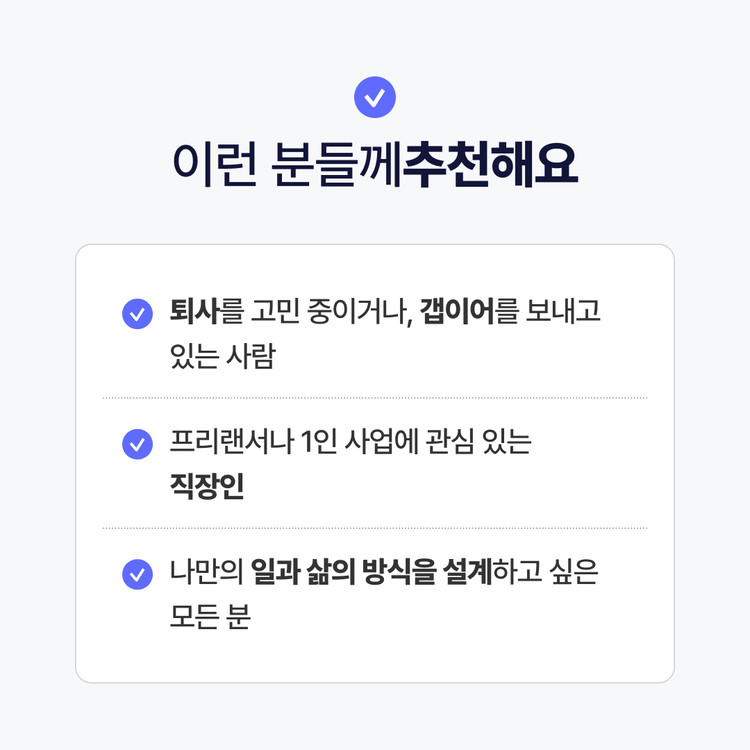Click the large checkmark badge above the heading
Viewport: 750px width, 750px height.
[375, 97]
